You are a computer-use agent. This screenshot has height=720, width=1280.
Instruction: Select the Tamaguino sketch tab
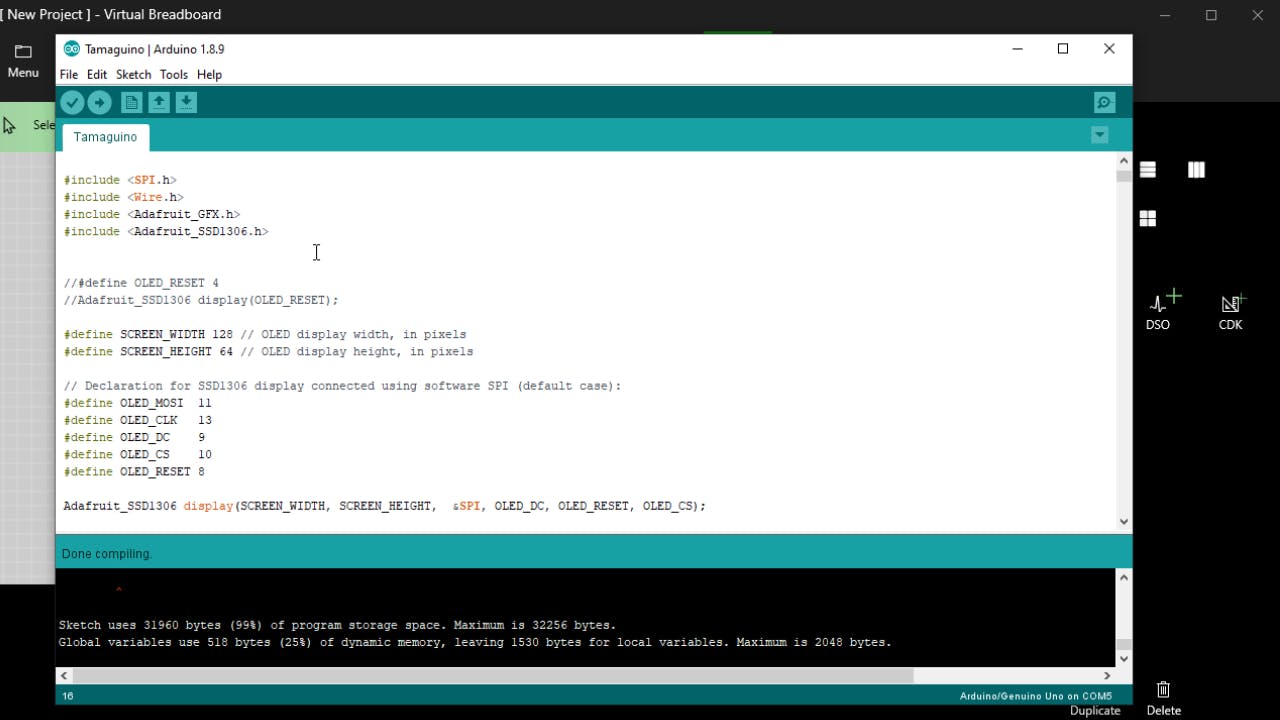[105, 137]
